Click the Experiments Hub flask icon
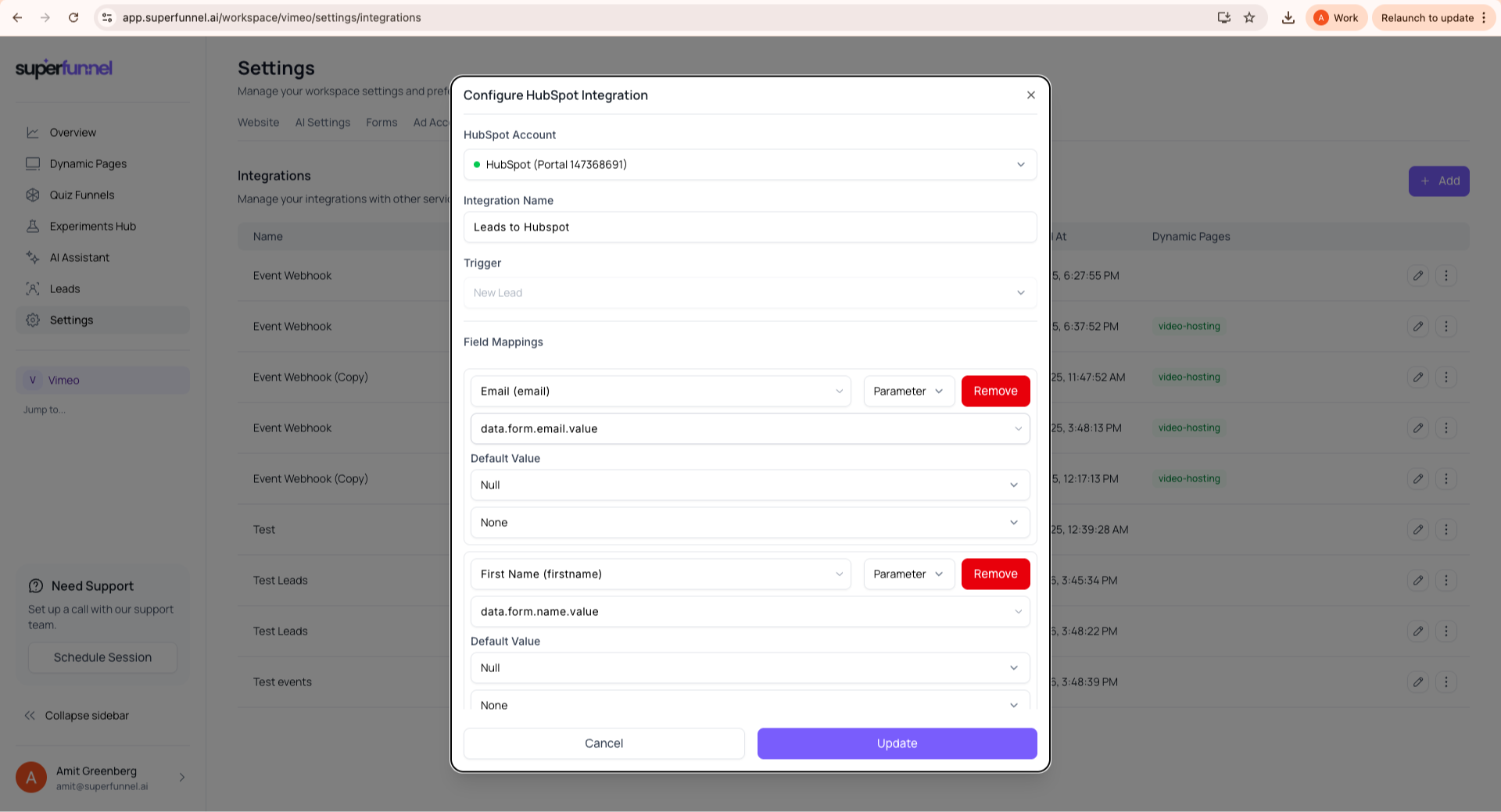The width and height of the screenshot is (1501, 812). click(33, 227)
